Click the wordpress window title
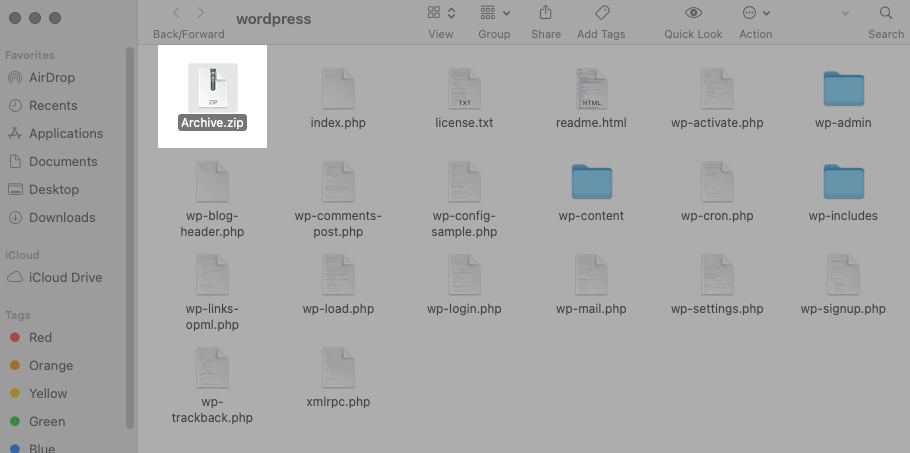 273,19
